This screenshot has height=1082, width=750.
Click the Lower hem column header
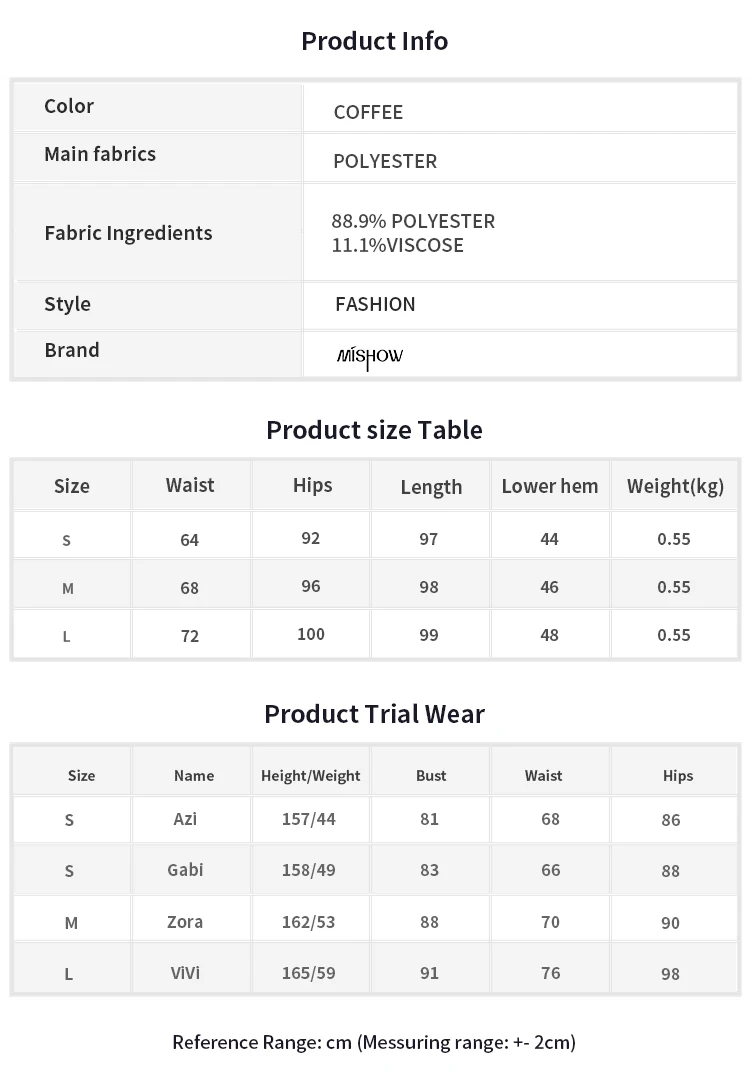coord(550,486)
